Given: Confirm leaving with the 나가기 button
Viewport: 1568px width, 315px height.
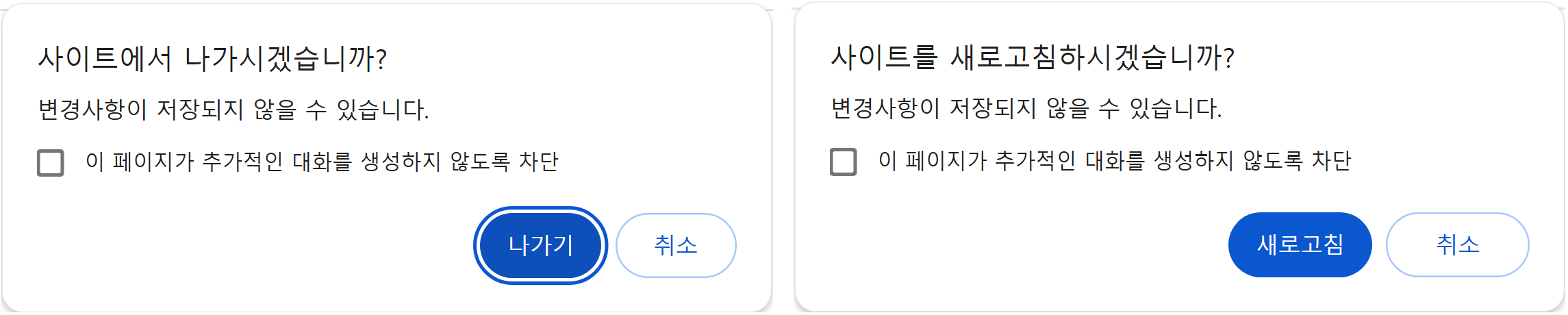Looking at the screenshot, I should coord(540,245).
